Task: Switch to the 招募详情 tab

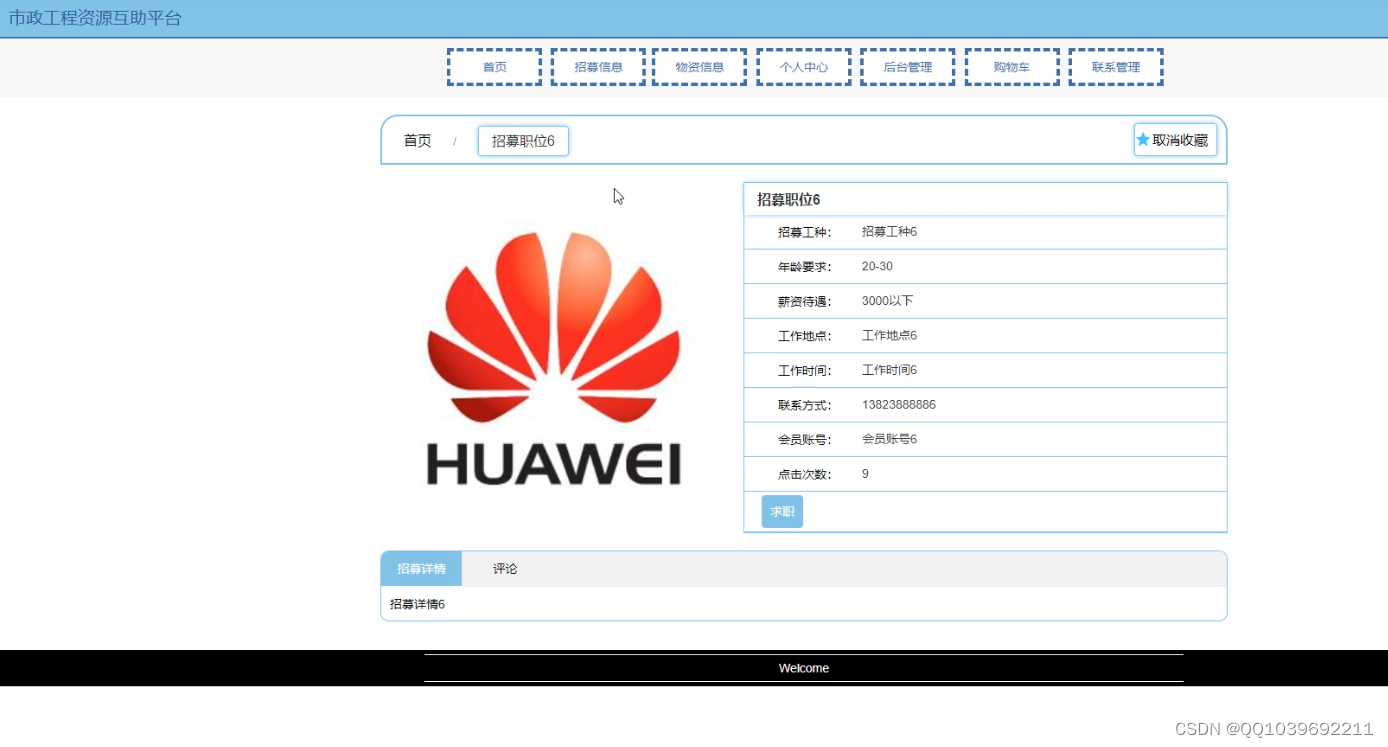Action: point(421,568)
